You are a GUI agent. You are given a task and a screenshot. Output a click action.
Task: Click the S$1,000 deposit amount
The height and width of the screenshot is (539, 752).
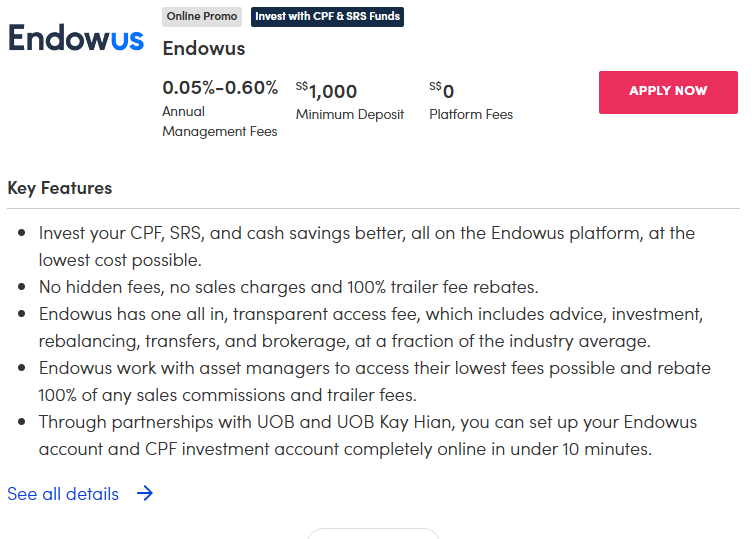pos(327,91)
